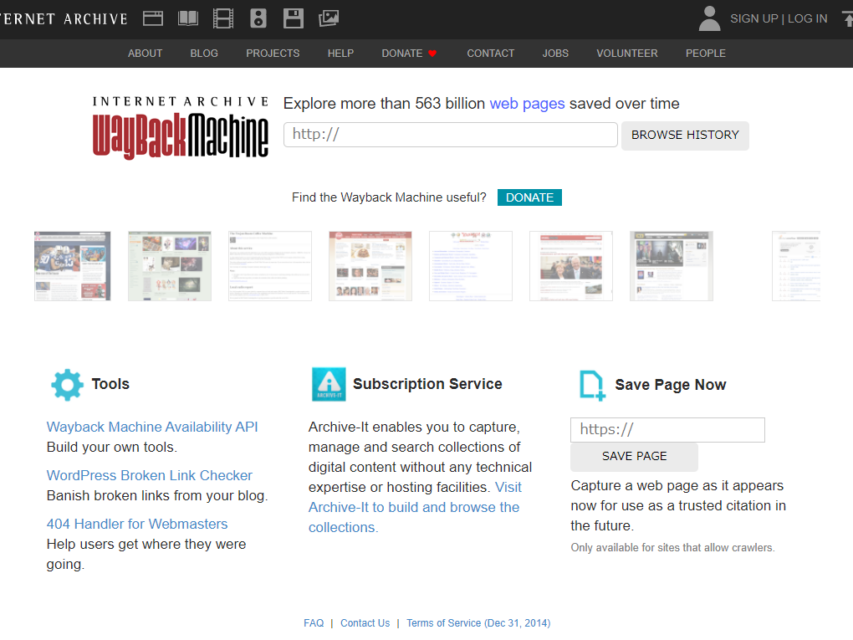Screen dimensions: 853x640
Task: Click the Tools gear icon
Action: [x=67, y=385]
